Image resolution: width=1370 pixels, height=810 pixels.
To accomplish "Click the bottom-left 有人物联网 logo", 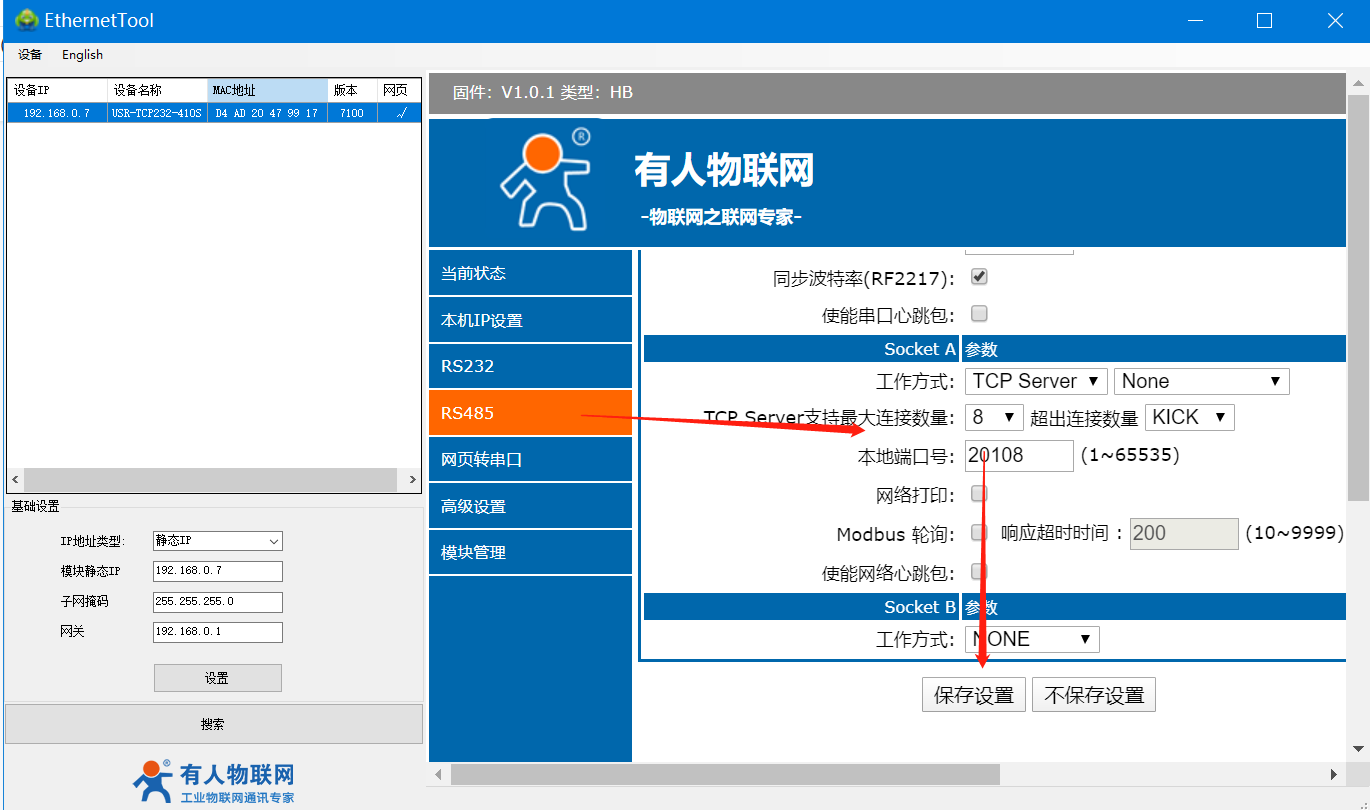I will [213, 782].
